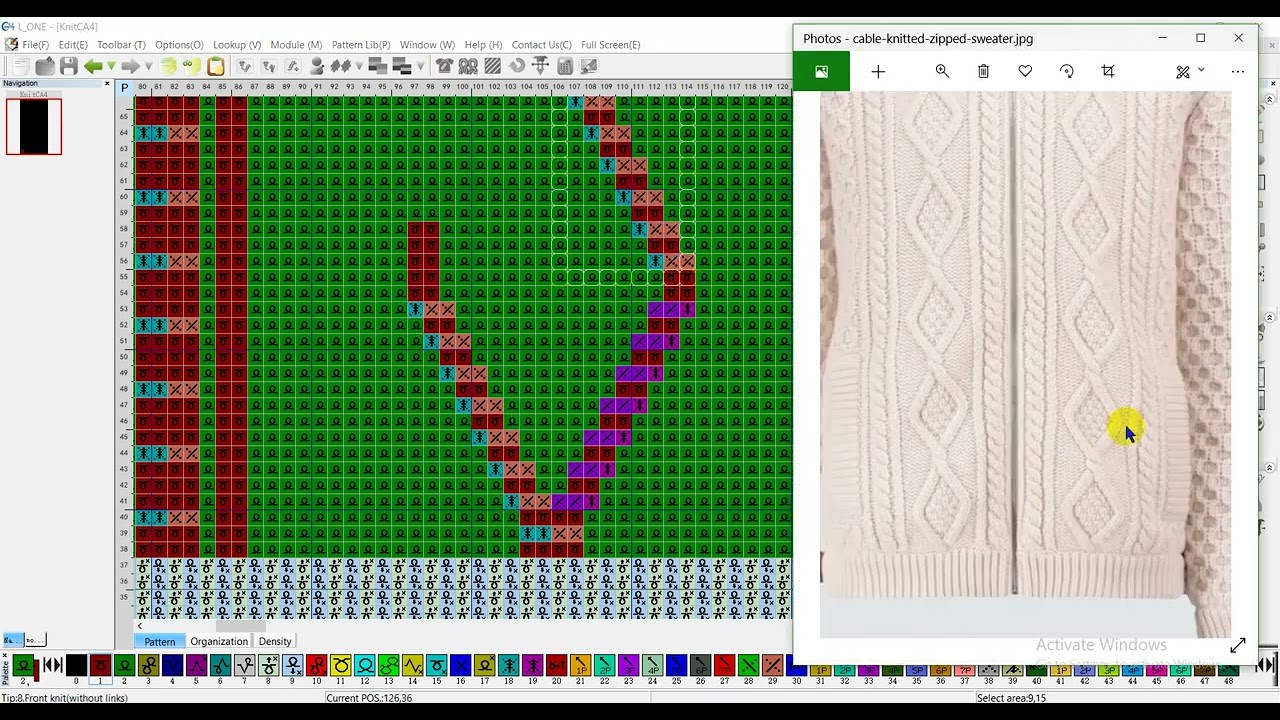Click Contact Us(C) link
Image resolution: width=1280 pixels, height=720 pixels.
pyautogui.click(x=541, y=45)
